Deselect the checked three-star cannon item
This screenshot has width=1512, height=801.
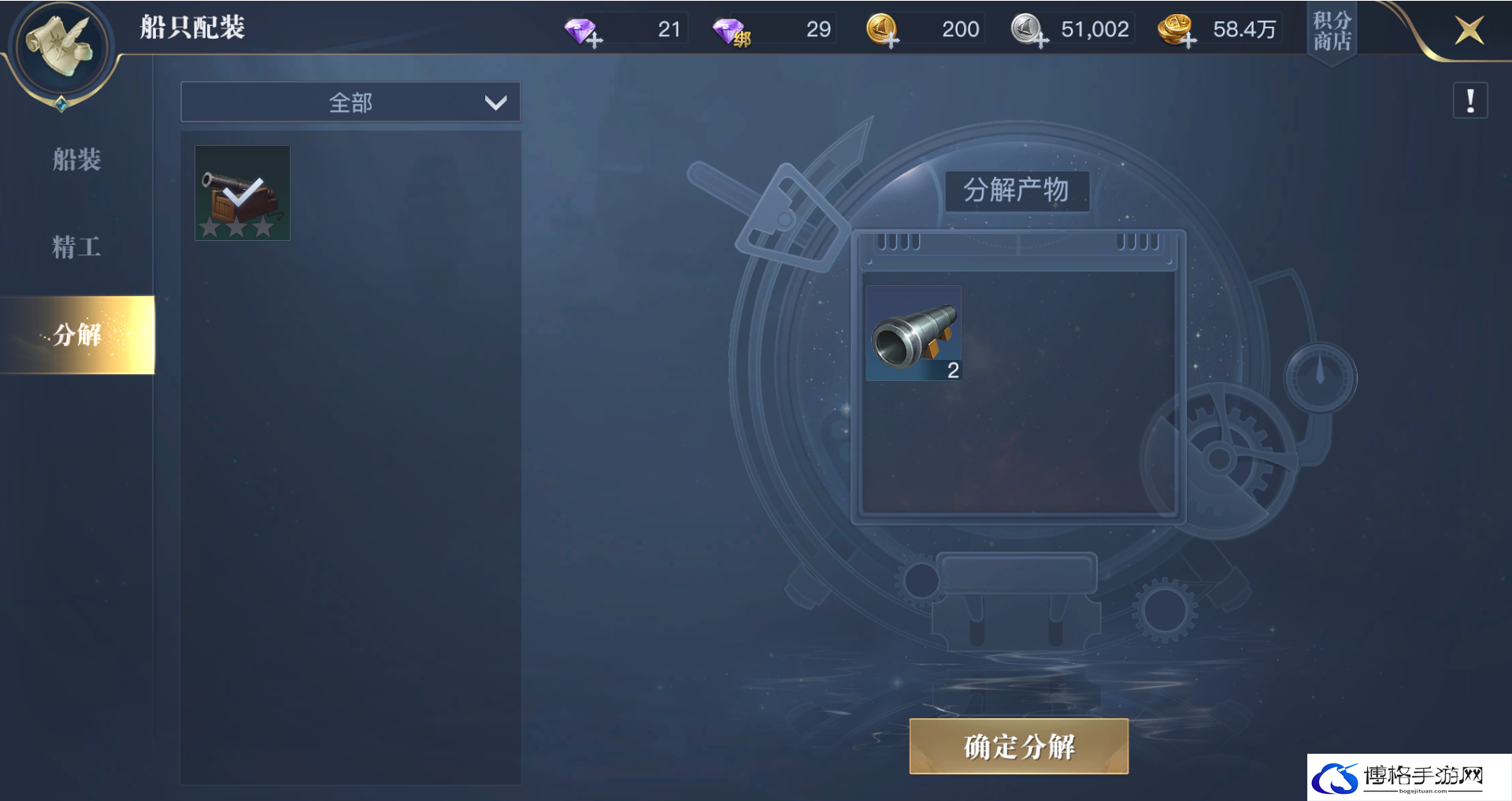[x=243, y=193]
